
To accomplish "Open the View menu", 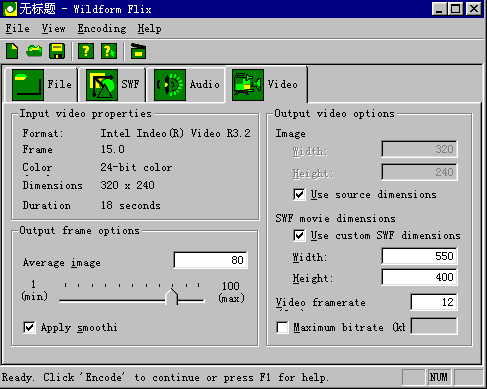I will 53,29.
